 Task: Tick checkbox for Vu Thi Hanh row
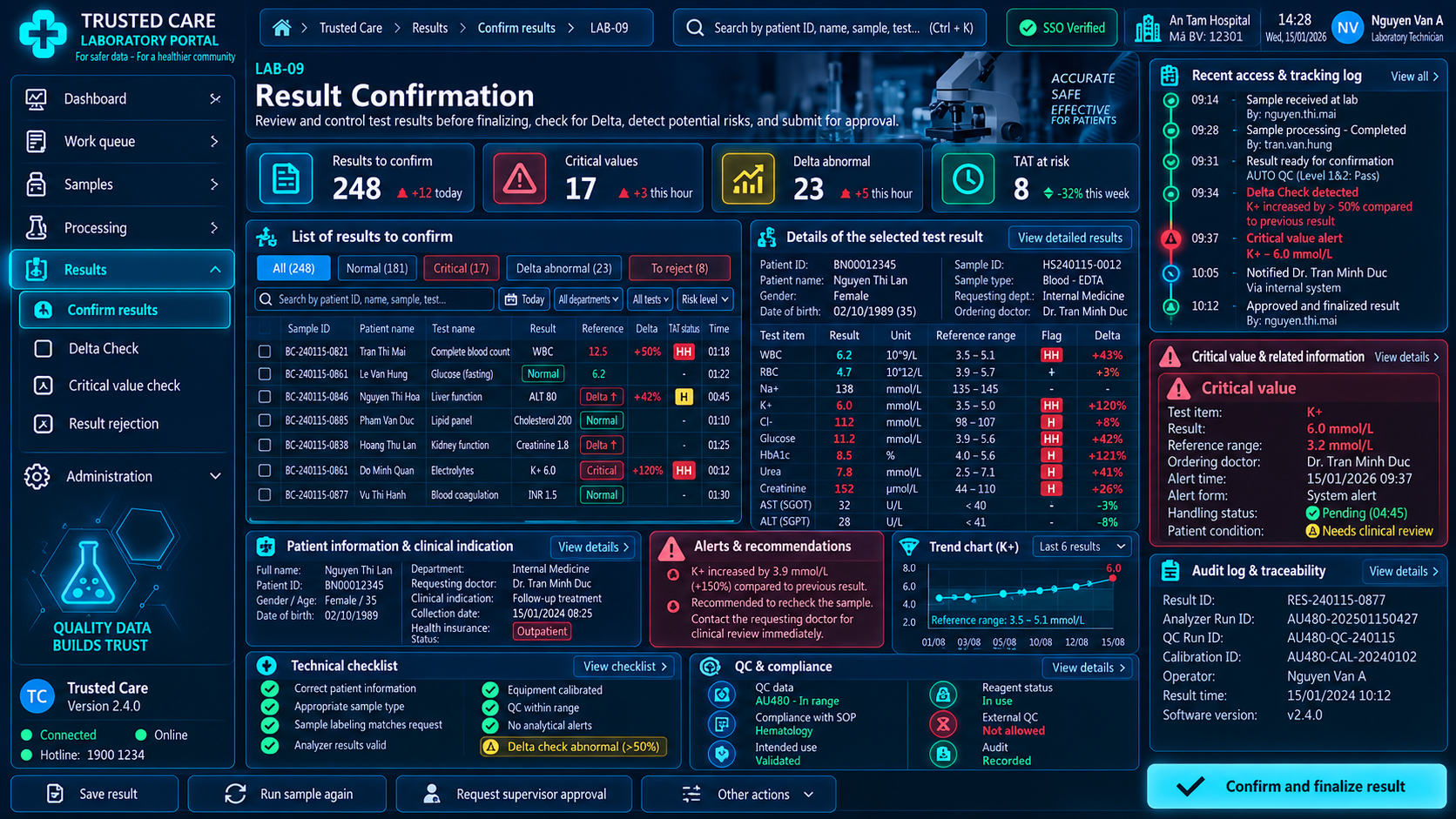tap(265, 494)
